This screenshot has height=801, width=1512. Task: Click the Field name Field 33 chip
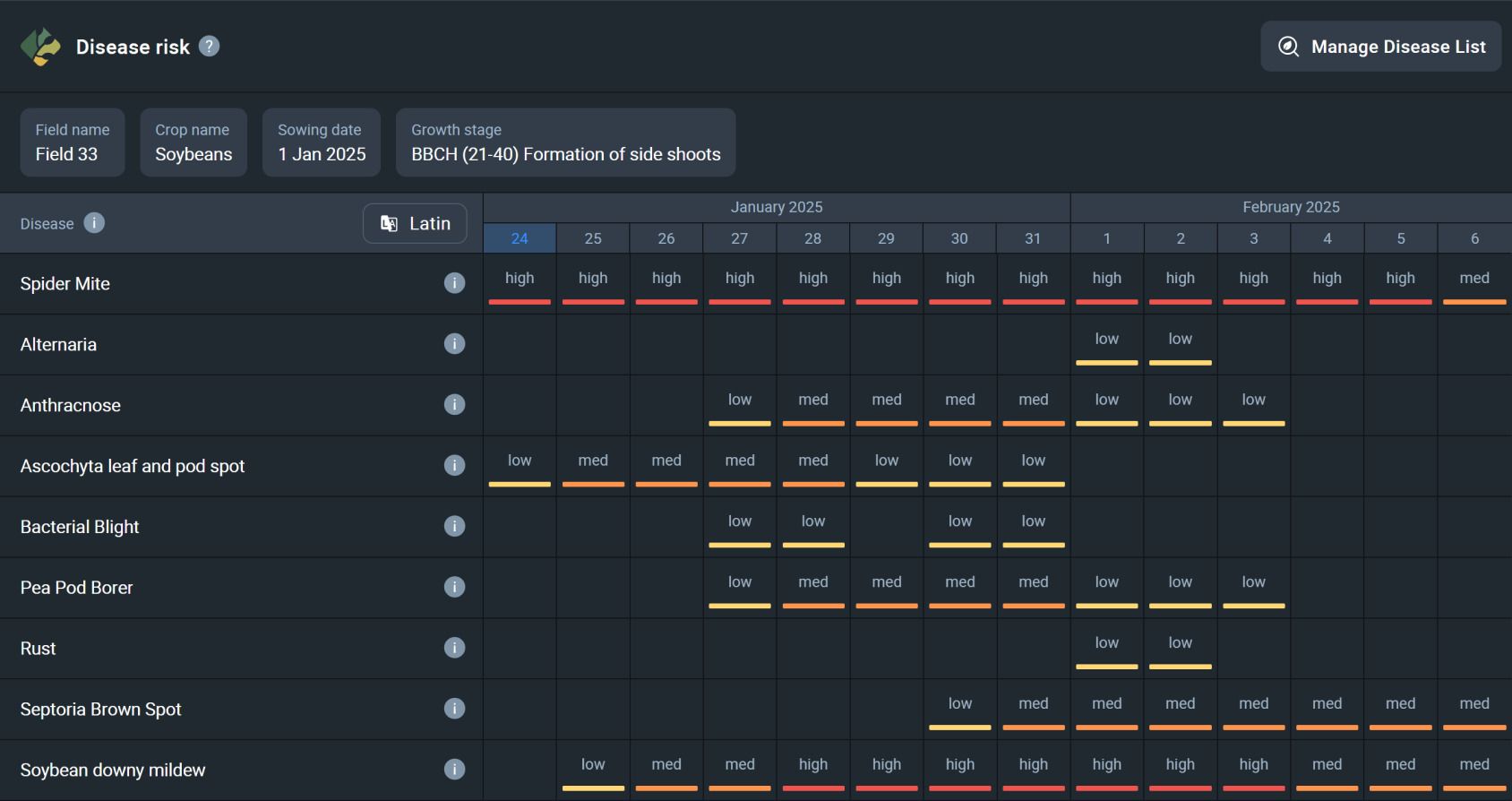tap(73, 142)
